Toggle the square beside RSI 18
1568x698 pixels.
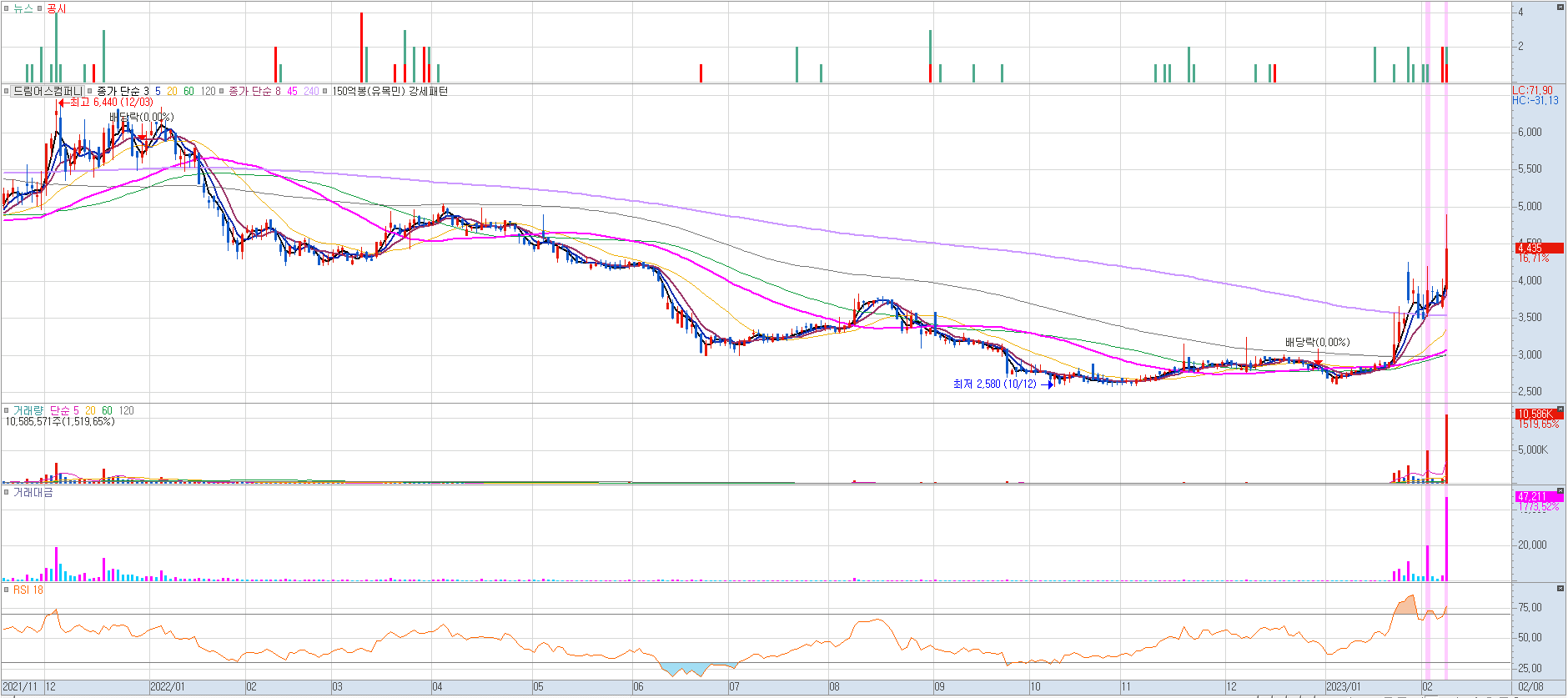(6, 590)
